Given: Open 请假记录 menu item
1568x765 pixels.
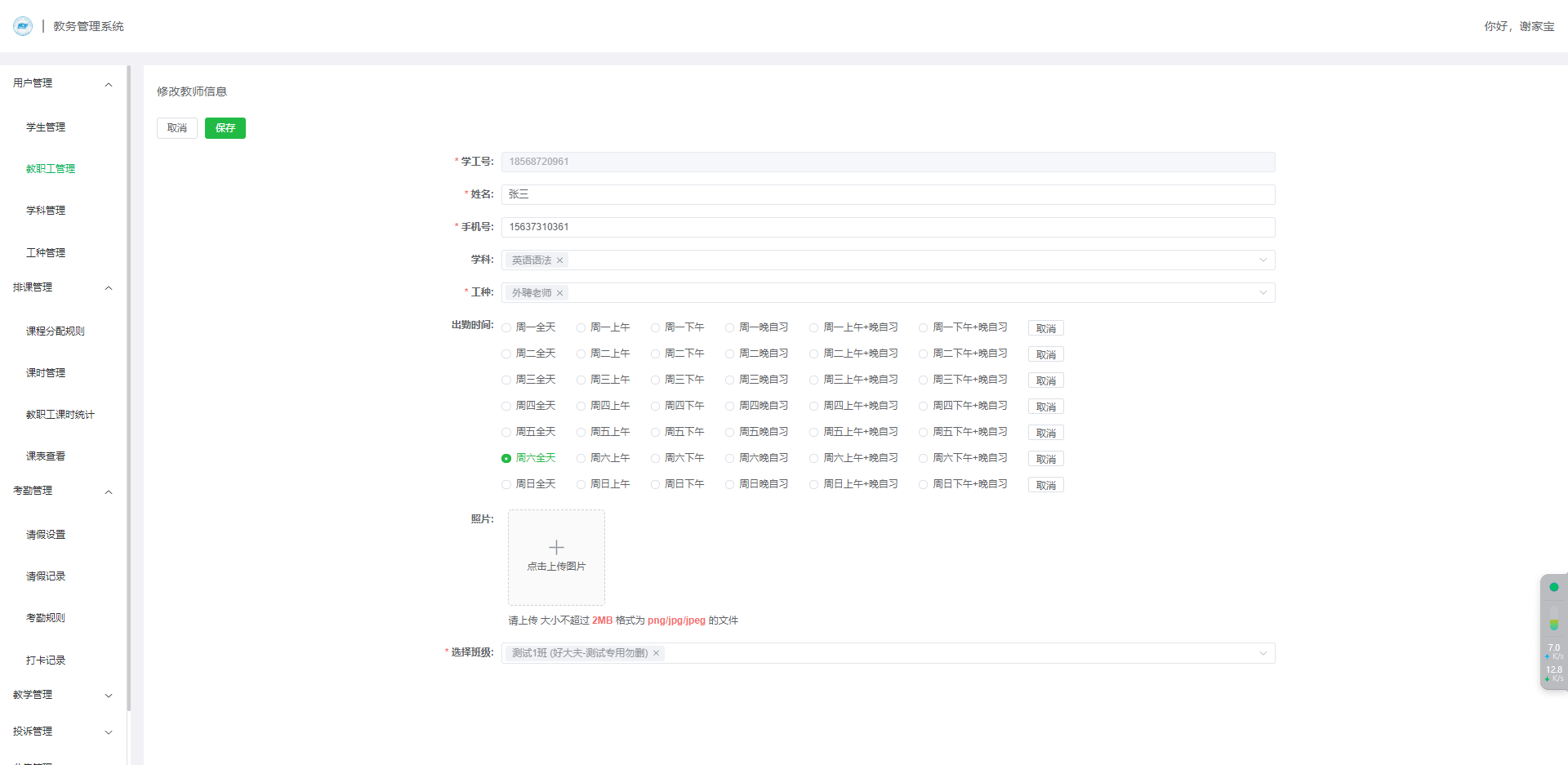Looking at the screenshot, I should pyautogui.click(x=46, y=576).
